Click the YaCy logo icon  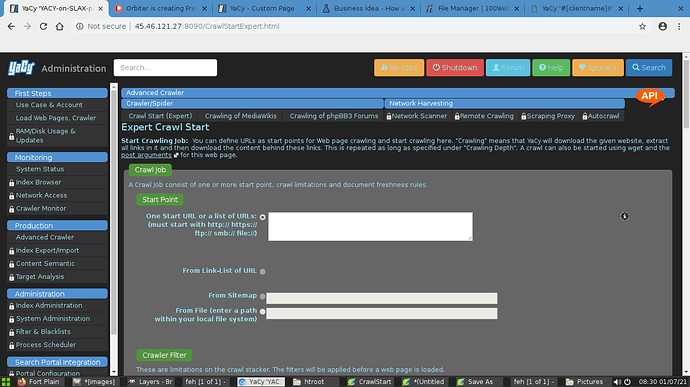(x=21, y=68)
